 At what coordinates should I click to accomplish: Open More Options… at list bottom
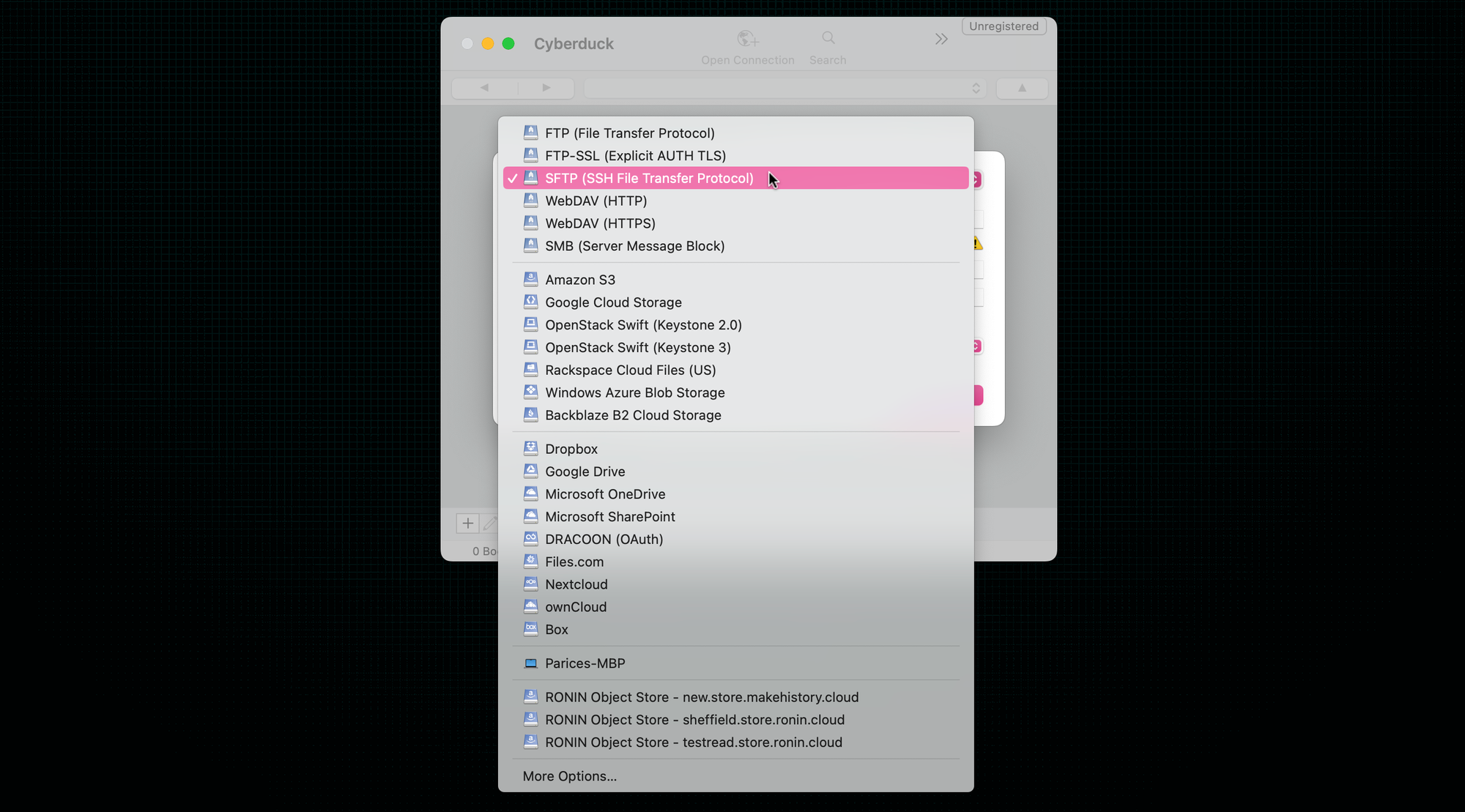[569, 776]
